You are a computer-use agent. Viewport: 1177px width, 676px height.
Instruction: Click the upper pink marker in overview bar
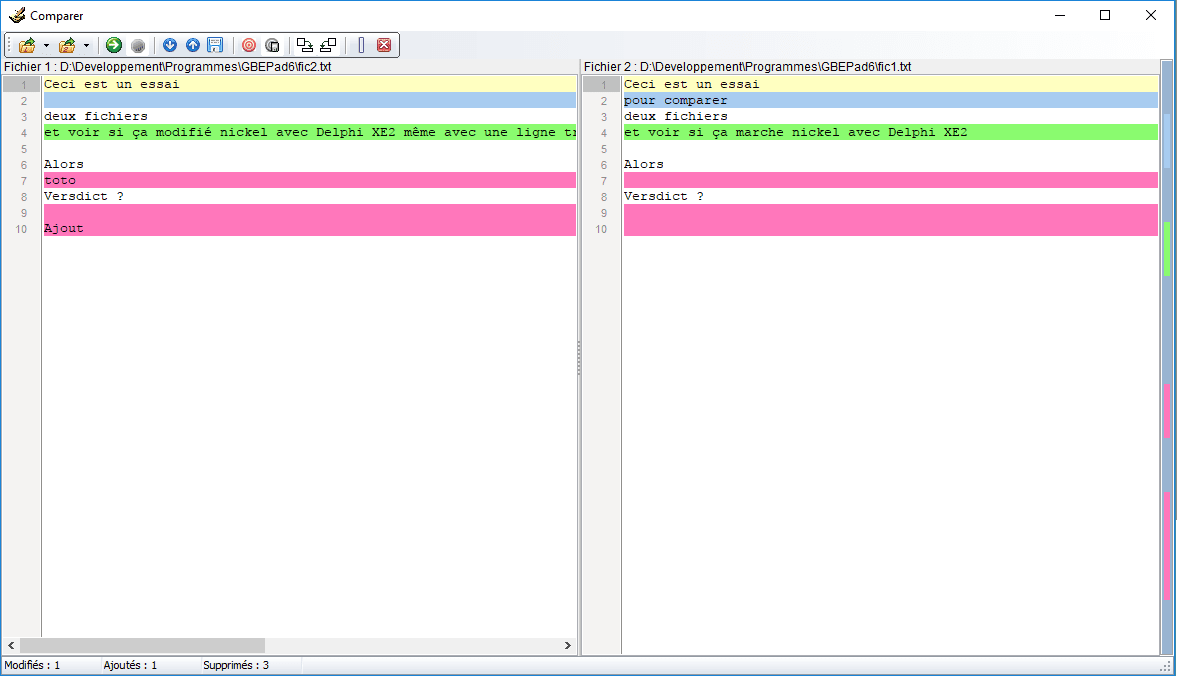point(1167,410)
